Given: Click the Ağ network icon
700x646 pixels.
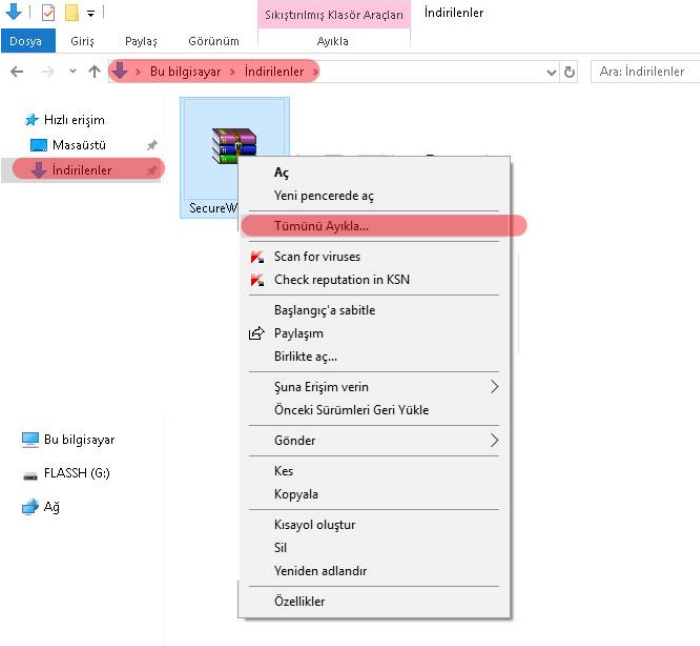Looking at the screenshot, I should [x=30, y=507].
